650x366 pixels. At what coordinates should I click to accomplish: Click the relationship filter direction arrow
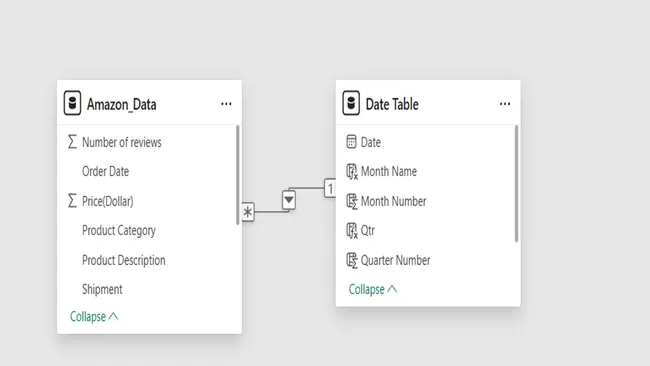click(x=289, y=200)
